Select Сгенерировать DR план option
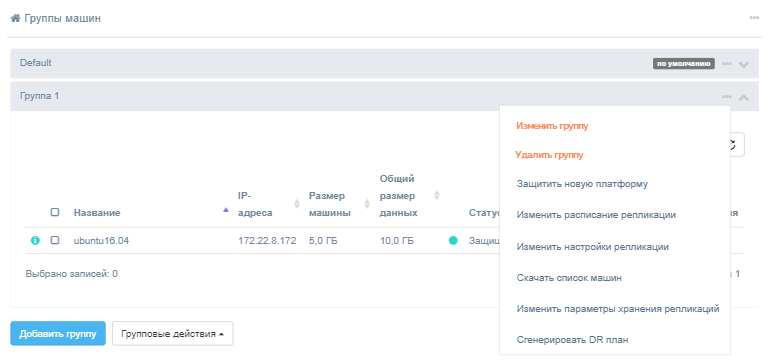769x364 pixels. 572,339
